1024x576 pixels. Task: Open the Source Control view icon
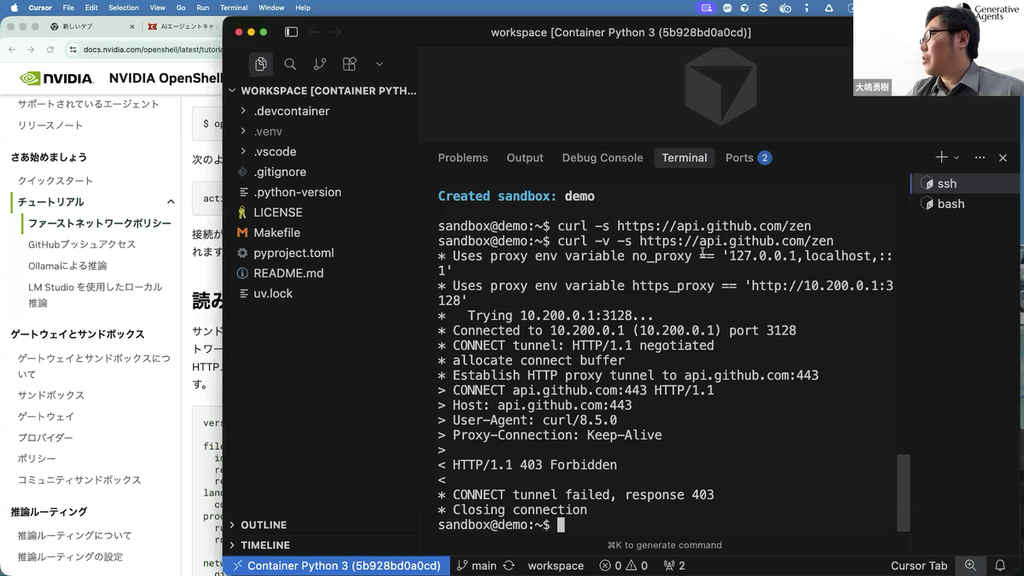click(319, 64)
